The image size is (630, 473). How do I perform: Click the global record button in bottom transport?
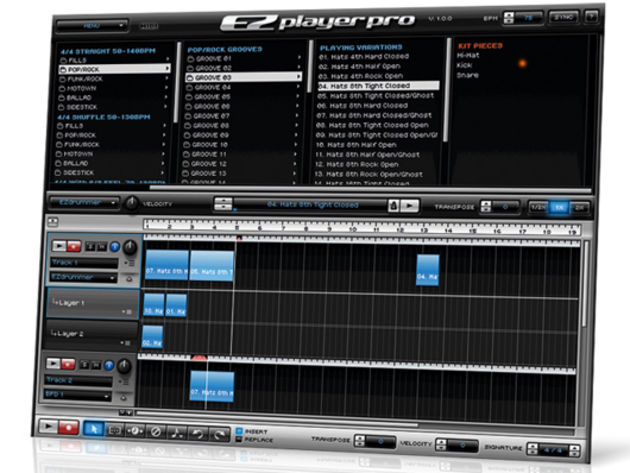pos(68,428)
